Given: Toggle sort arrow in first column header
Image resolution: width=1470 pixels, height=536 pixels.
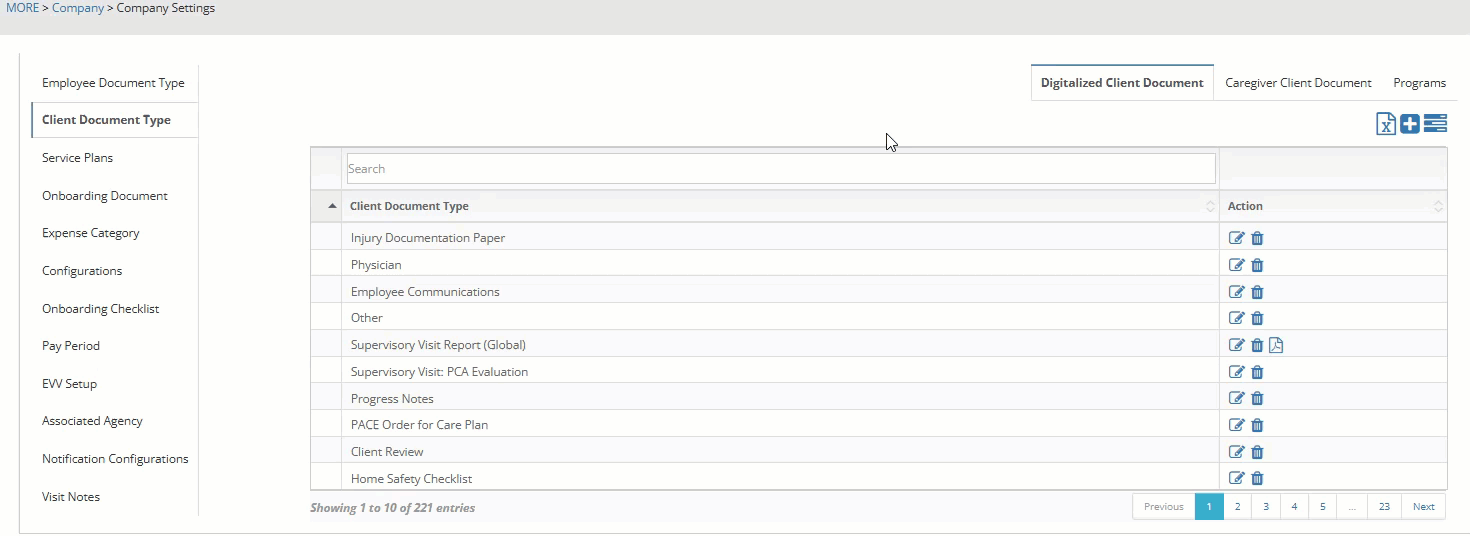Looking at the screenshot, I should [332, 206].
